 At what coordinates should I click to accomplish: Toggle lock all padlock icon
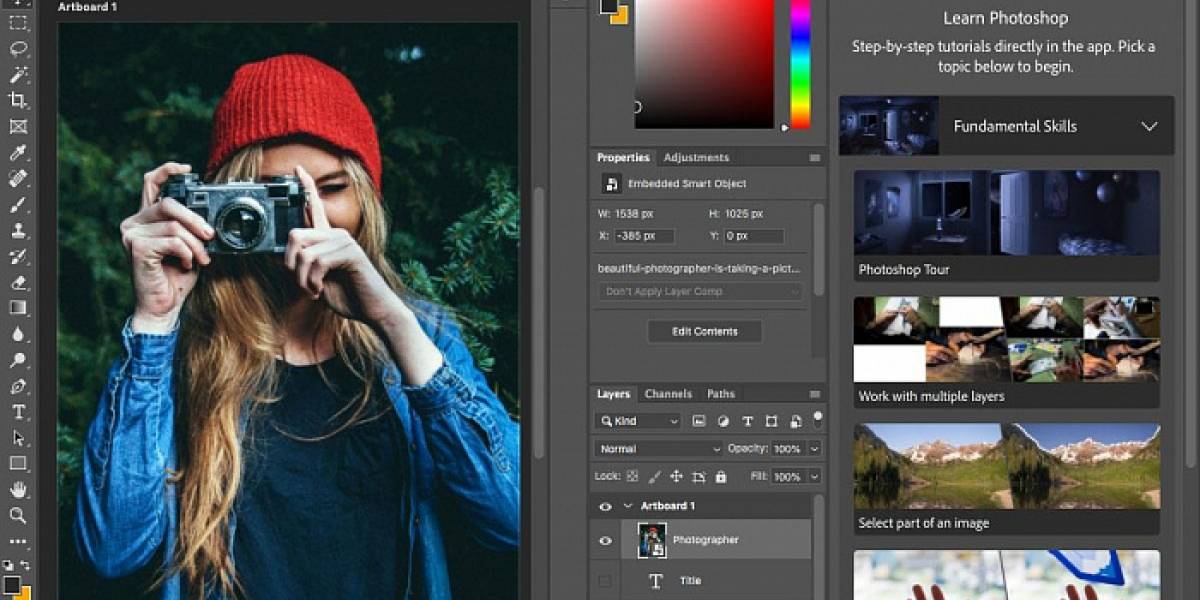click(720, 477)
